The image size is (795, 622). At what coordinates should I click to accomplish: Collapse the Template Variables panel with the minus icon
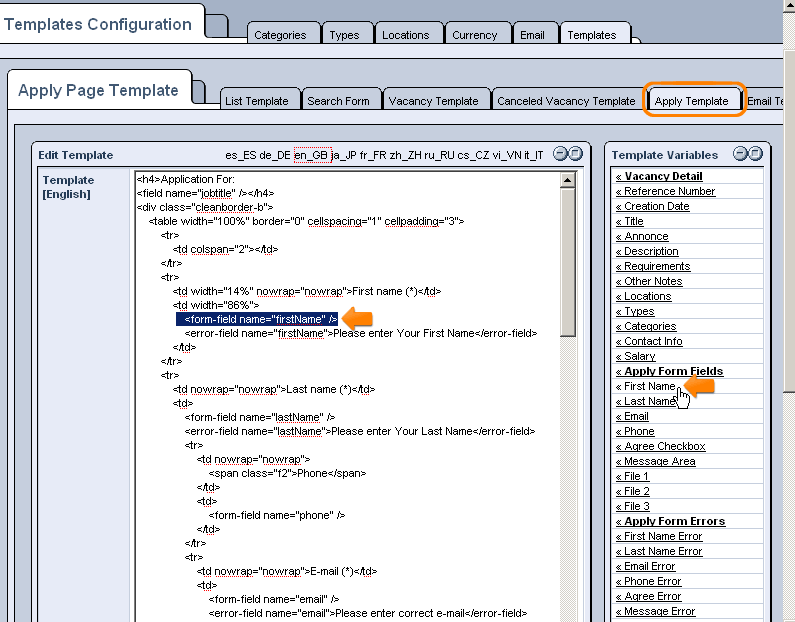click(740, 154)
